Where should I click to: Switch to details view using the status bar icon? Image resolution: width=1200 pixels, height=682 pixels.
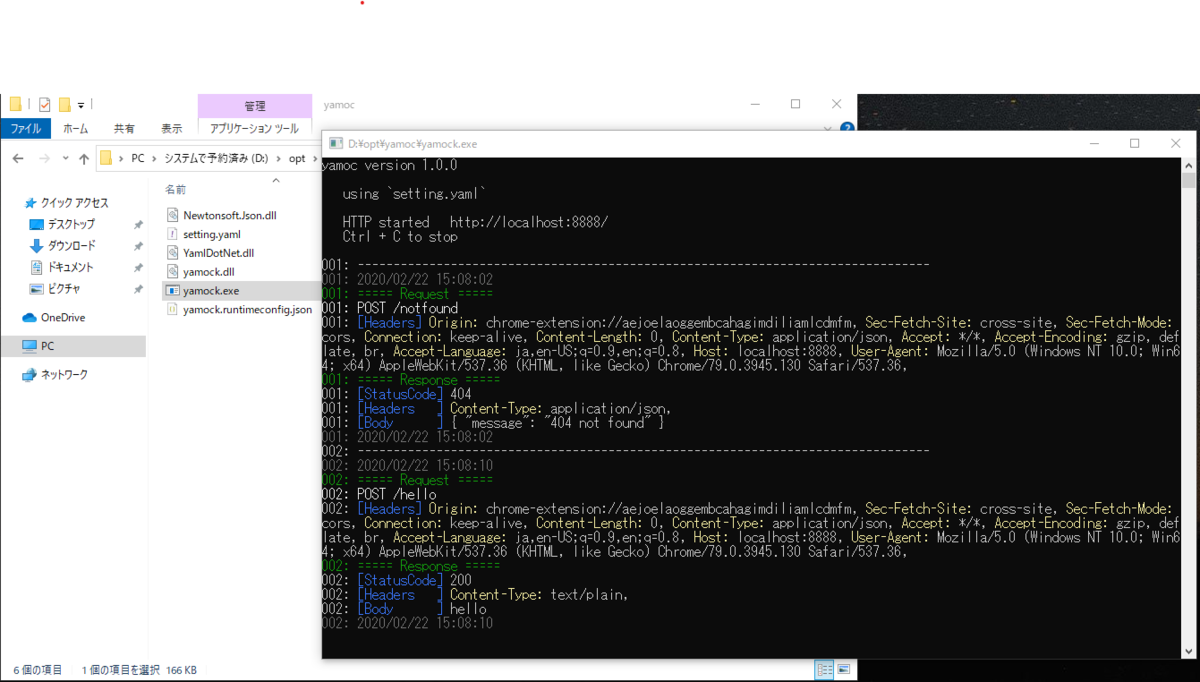(x=824, y=669)
